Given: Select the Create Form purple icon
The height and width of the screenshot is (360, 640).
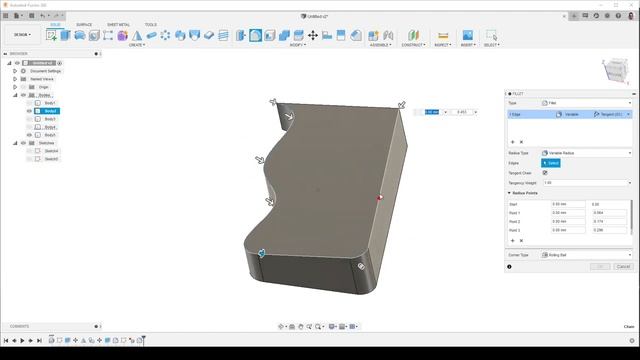Looking at the screenshot, I should (122, 36).
